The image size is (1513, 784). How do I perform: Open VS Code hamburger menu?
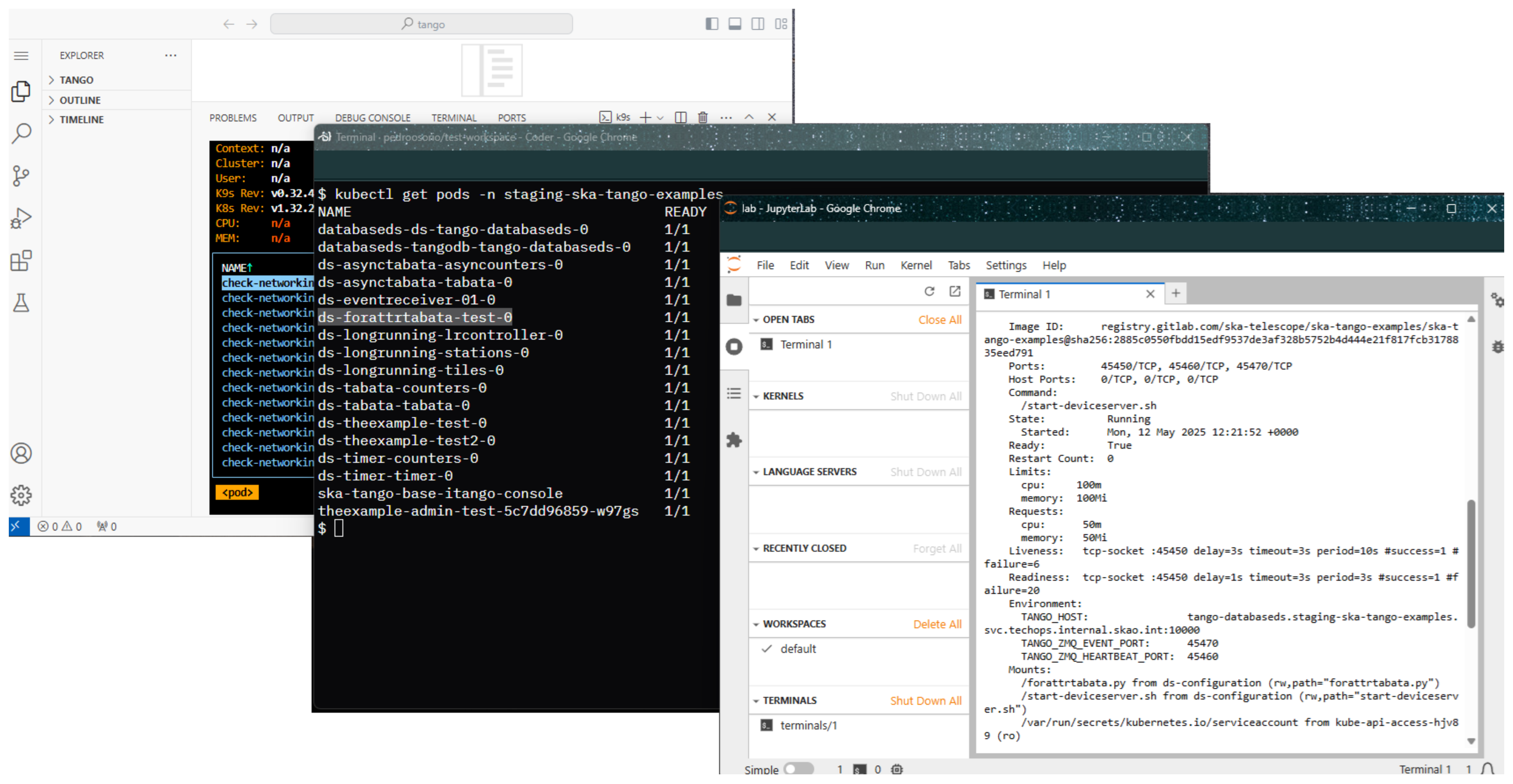pyautogui.click(x=21, y=56)
